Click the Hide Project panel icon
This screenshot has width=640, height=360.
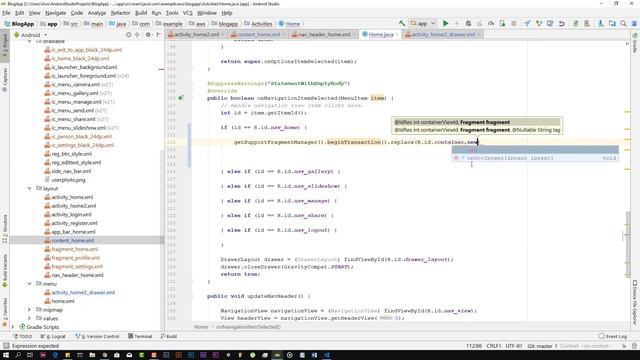pos(158,35)
